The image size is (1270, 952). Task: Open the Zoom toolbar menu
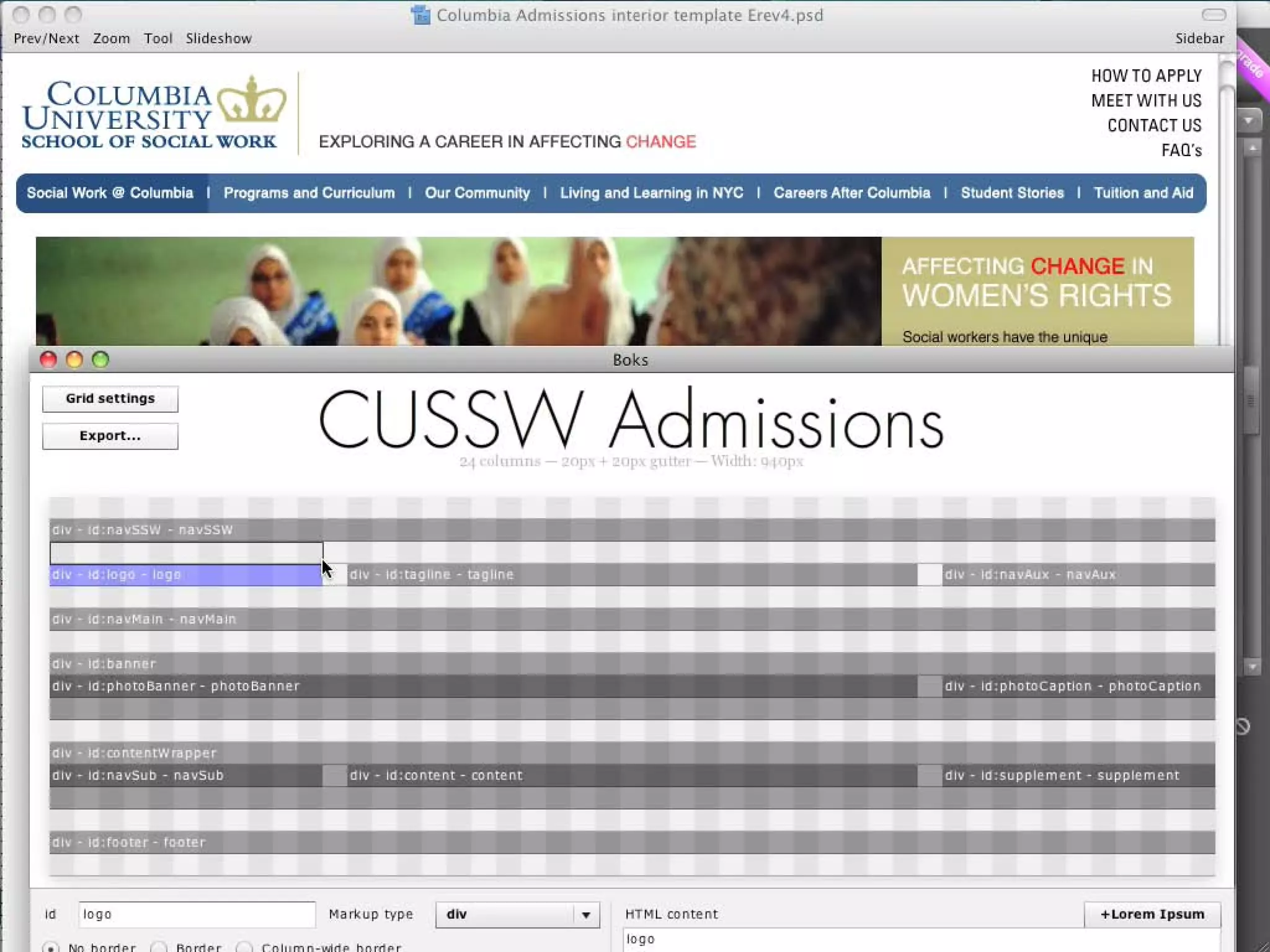[x=111, y=38]
